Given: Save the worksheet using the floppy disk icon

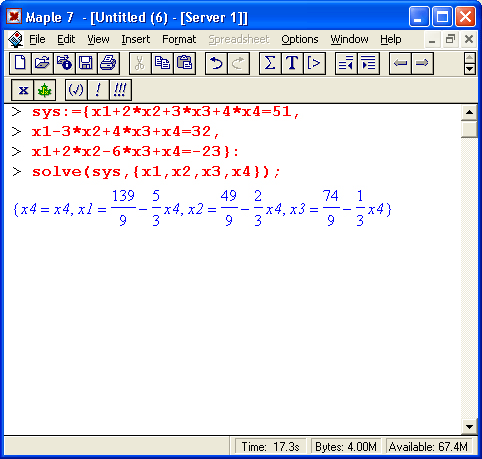Looking at the screenshot, I should pyautogui.click(x=86, y=63).
